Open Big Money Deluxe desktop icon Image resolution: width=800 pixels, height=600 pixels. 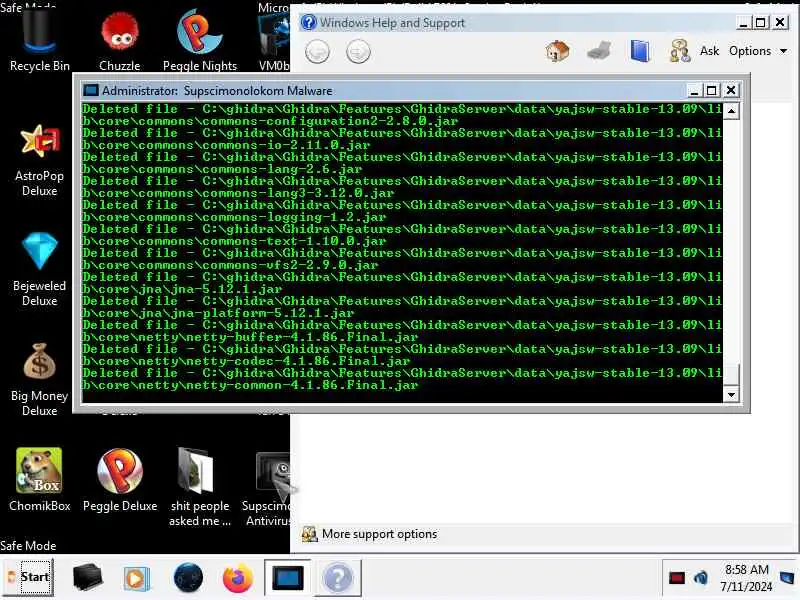[x=39, y=380]
